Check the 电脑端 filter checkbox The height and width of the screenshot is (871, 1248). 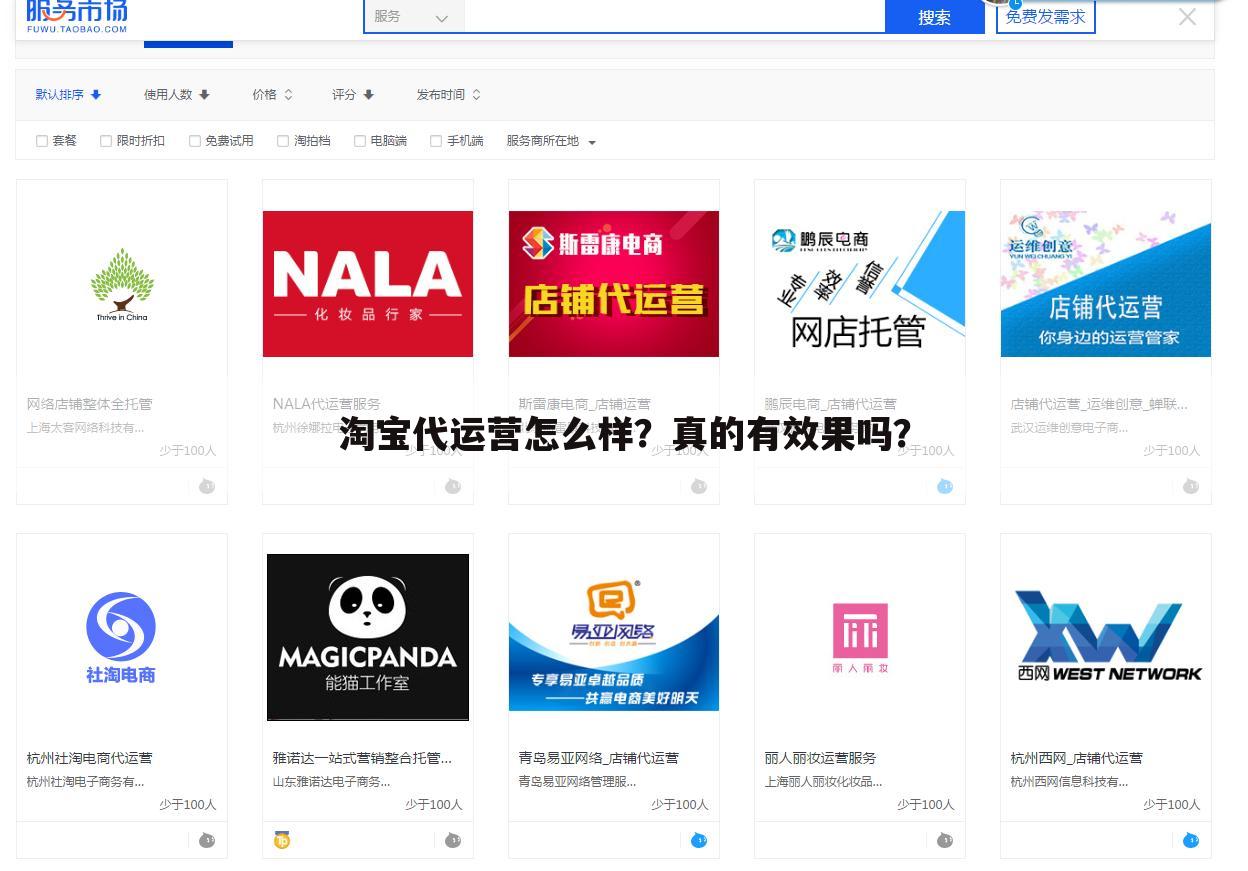(360, 141)
